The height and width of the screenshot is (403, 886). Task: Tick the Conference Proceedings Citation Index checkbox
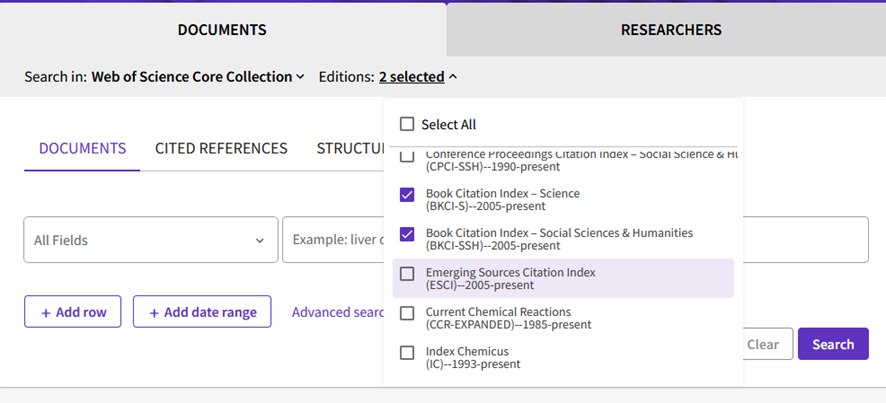[407, 157]
